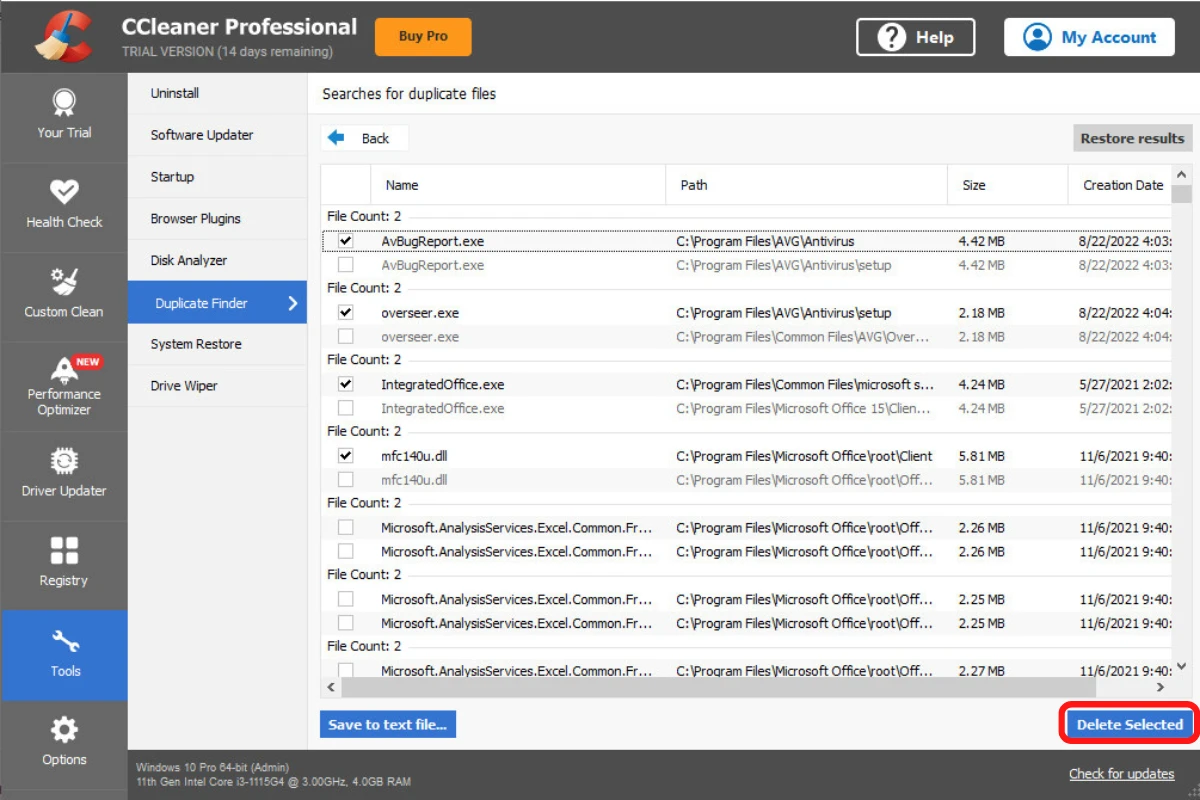Uncheck mfc140u.dll in the root\Client folder

345,456
